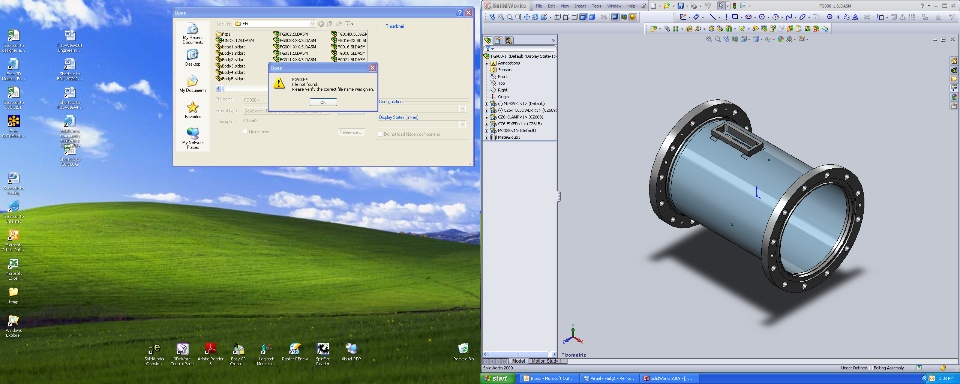
Task: Select the Line sketch tool
Action: [713, 17]
